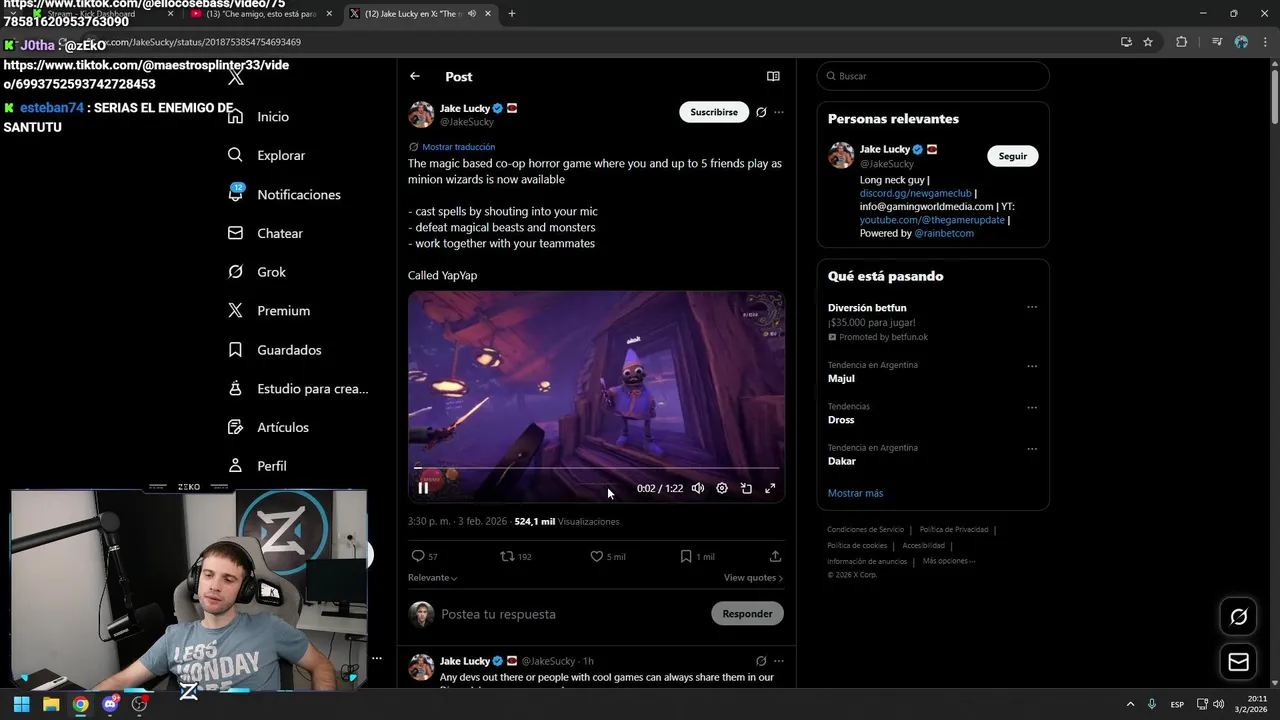The width and height of the screenshot is (1280, 720).
Task: Go back using the Post arrow
Action: point(415,76)
